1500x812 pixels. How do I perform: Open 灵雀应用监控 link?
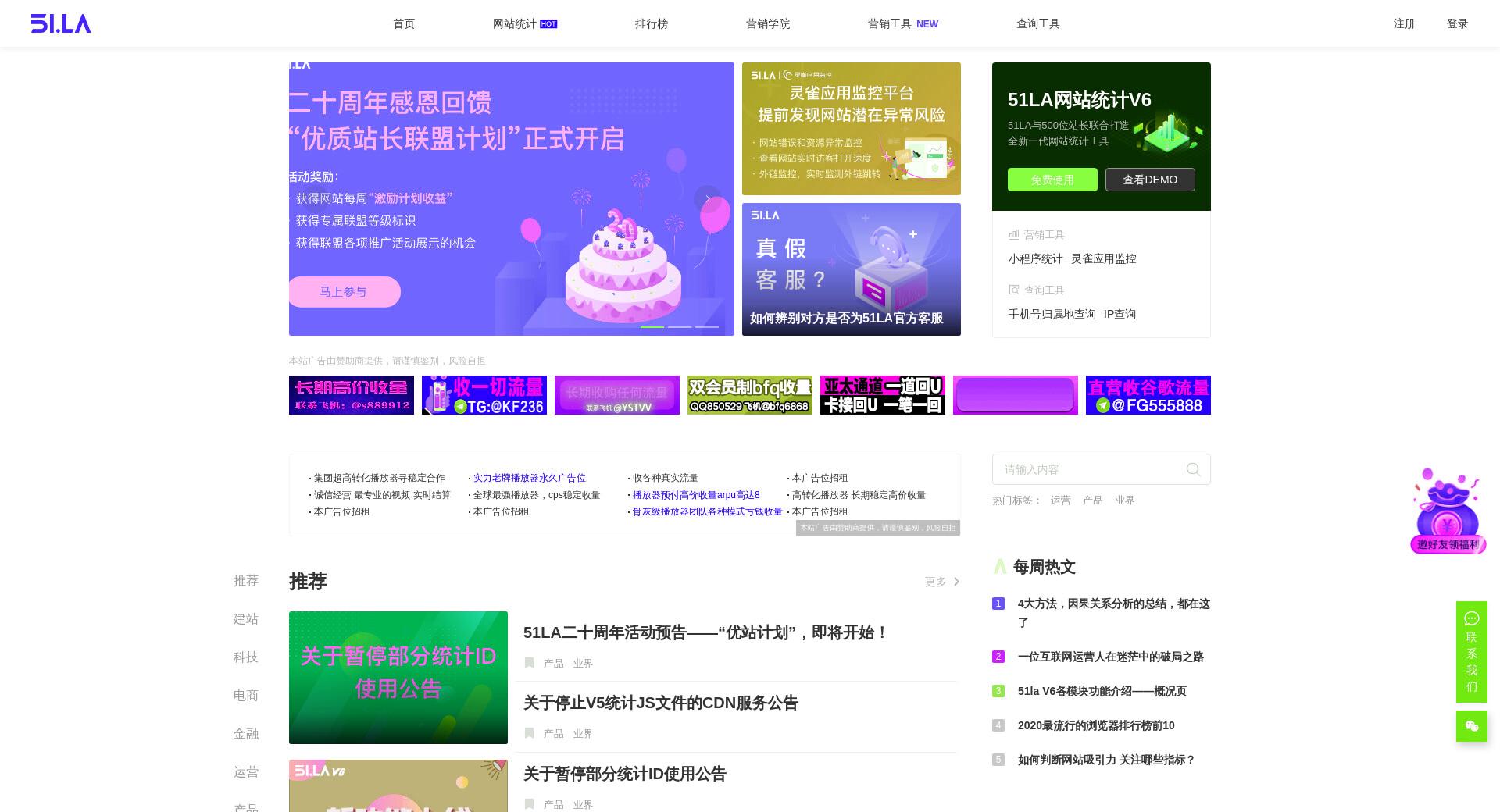pos(1103,258)
